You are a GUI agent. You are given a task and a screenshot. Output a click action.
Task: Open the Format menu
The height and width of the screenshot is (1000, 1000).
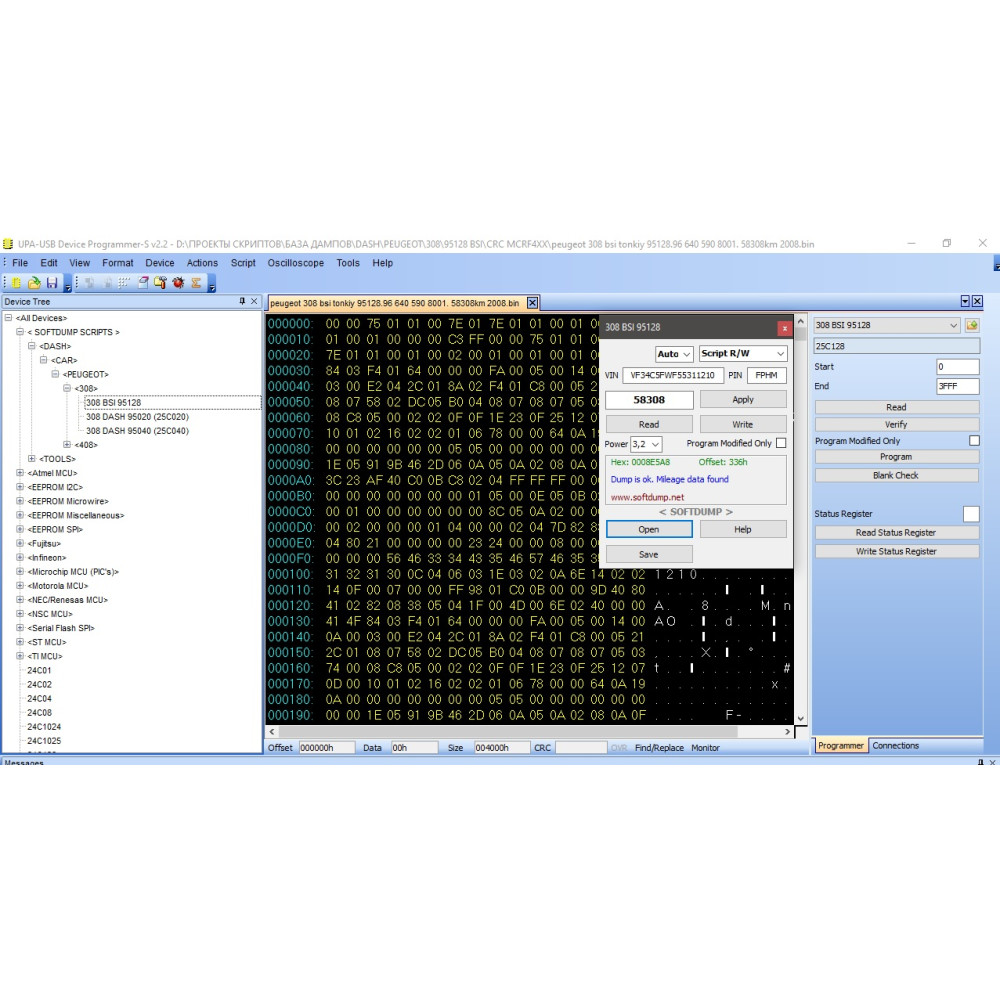point(118,263)
